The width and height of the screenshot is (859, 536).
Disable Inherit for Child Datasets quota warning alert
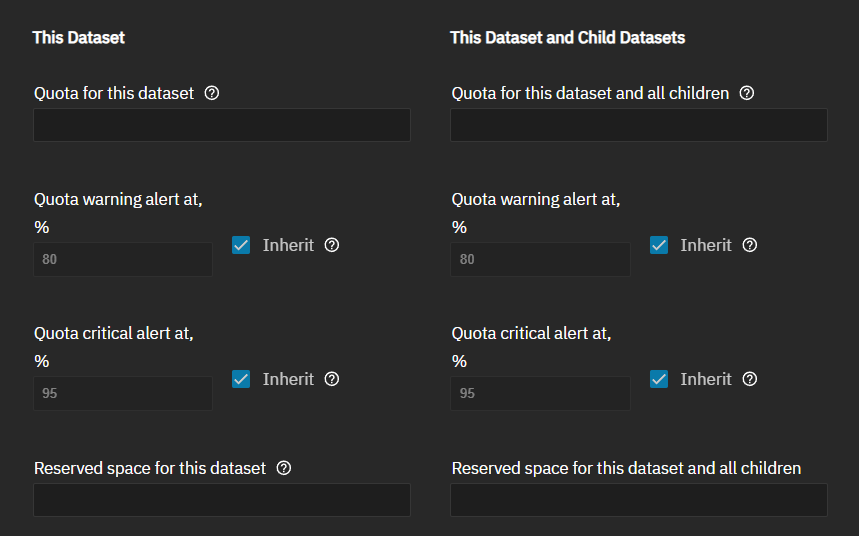(658, 245)
